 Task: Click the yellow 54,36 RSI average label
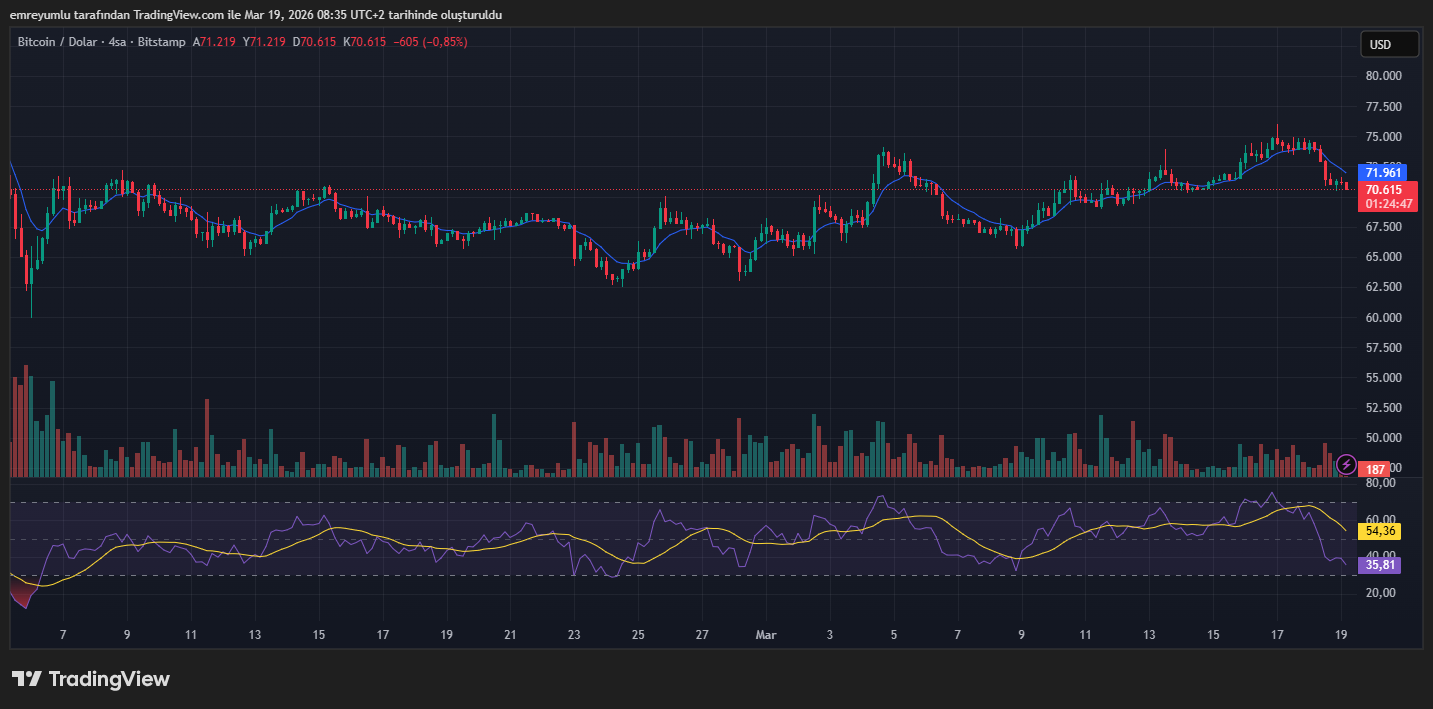[1380, 531]
